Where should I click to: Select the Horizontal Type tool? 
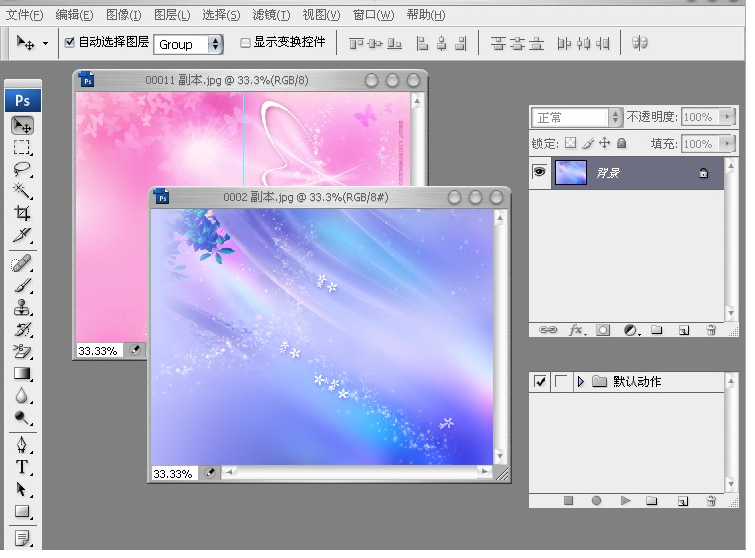point(22,467)
